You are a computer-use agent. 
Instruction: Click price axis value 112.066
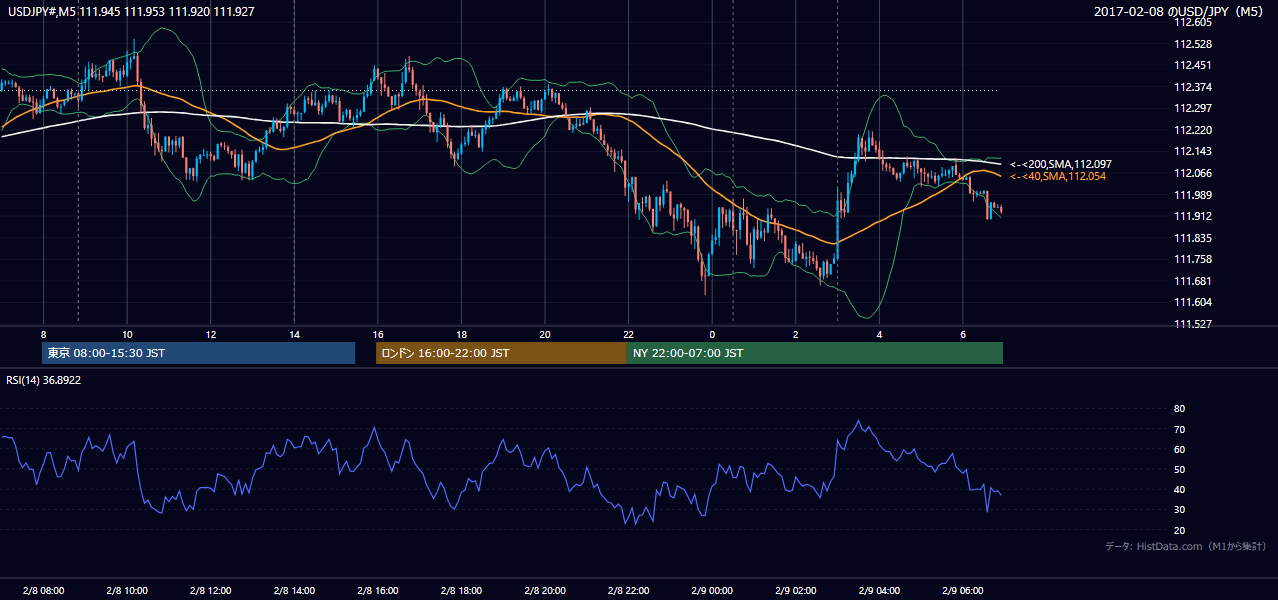point(1191,173)
